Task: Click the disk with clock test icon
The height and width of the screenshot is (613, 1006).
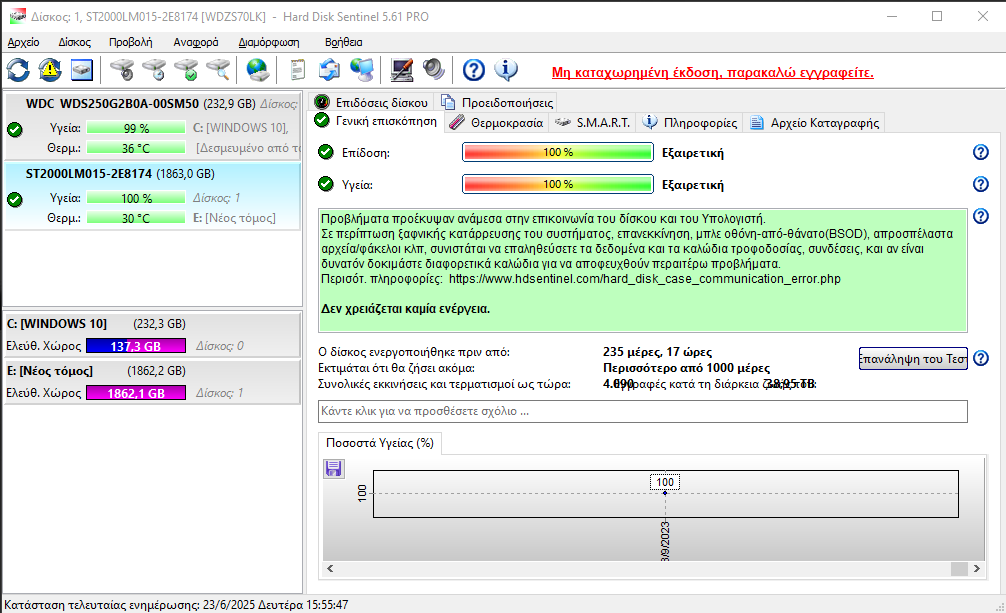Action: 154,70
